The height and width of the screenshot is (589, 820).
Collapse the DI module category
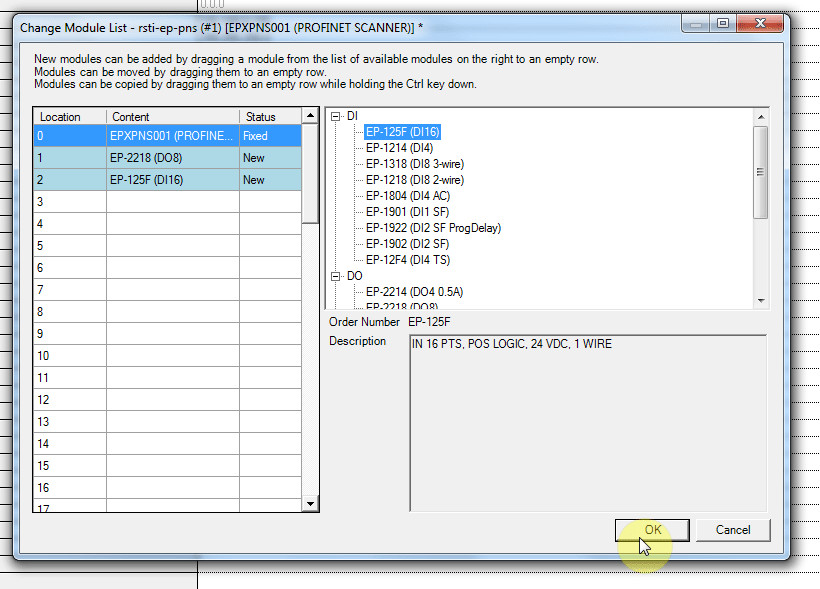point(336,117)
